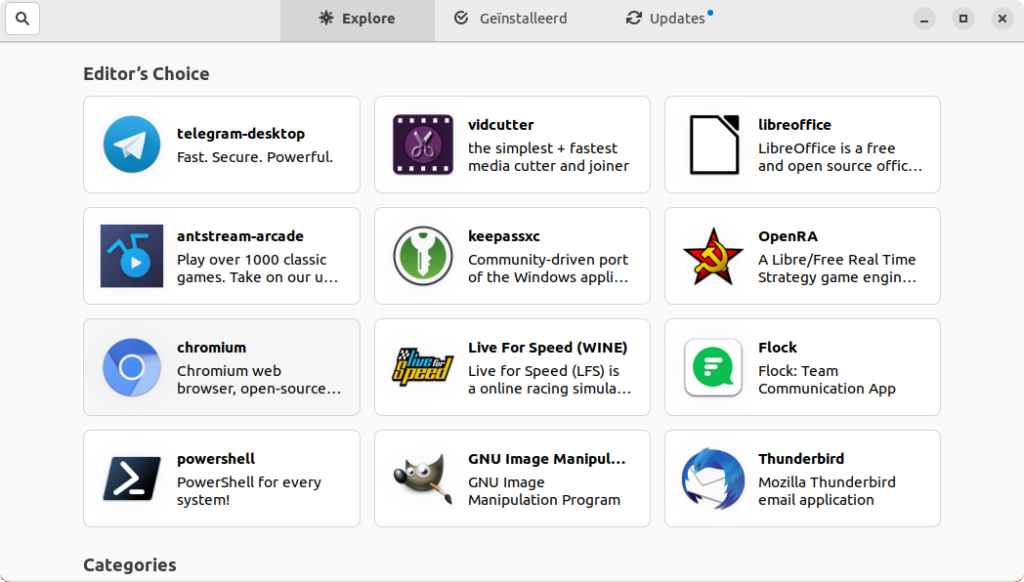Open the antstream-arcade app title
1024x582 pixels.
point(240,236)
